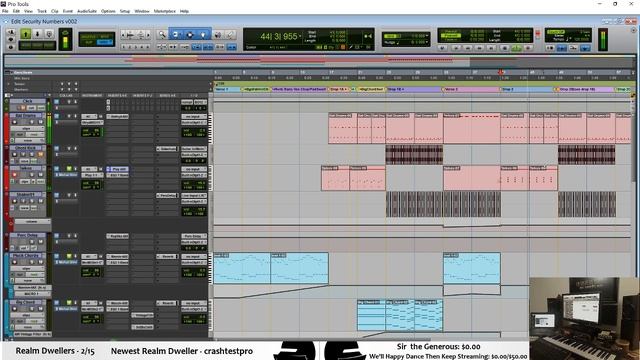This screenshot has height=360, width=640.
Task: Open Bat Drums input path selector
Action: [193, 116]
